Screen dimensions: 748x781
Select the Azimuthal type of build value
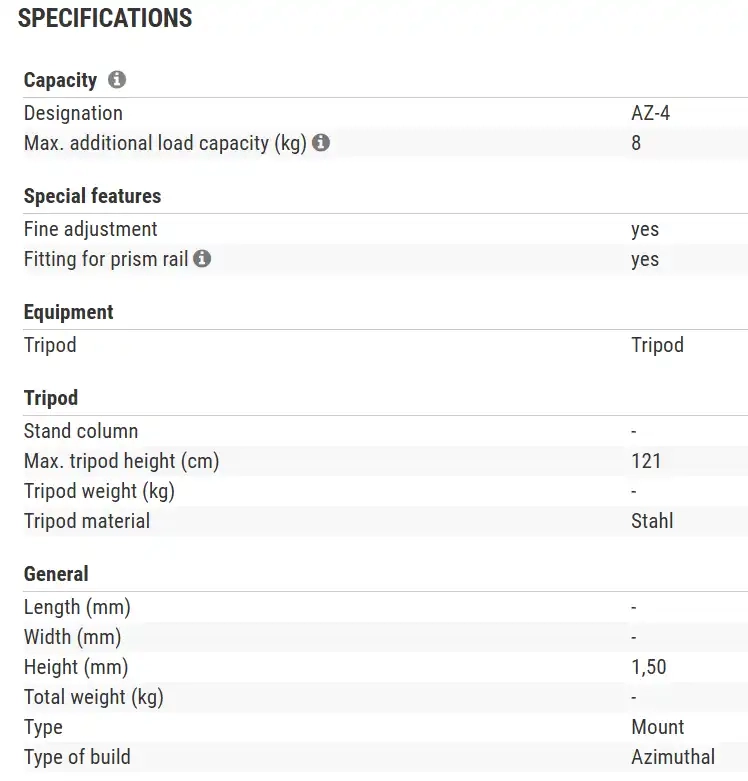[x=673, y=757]
